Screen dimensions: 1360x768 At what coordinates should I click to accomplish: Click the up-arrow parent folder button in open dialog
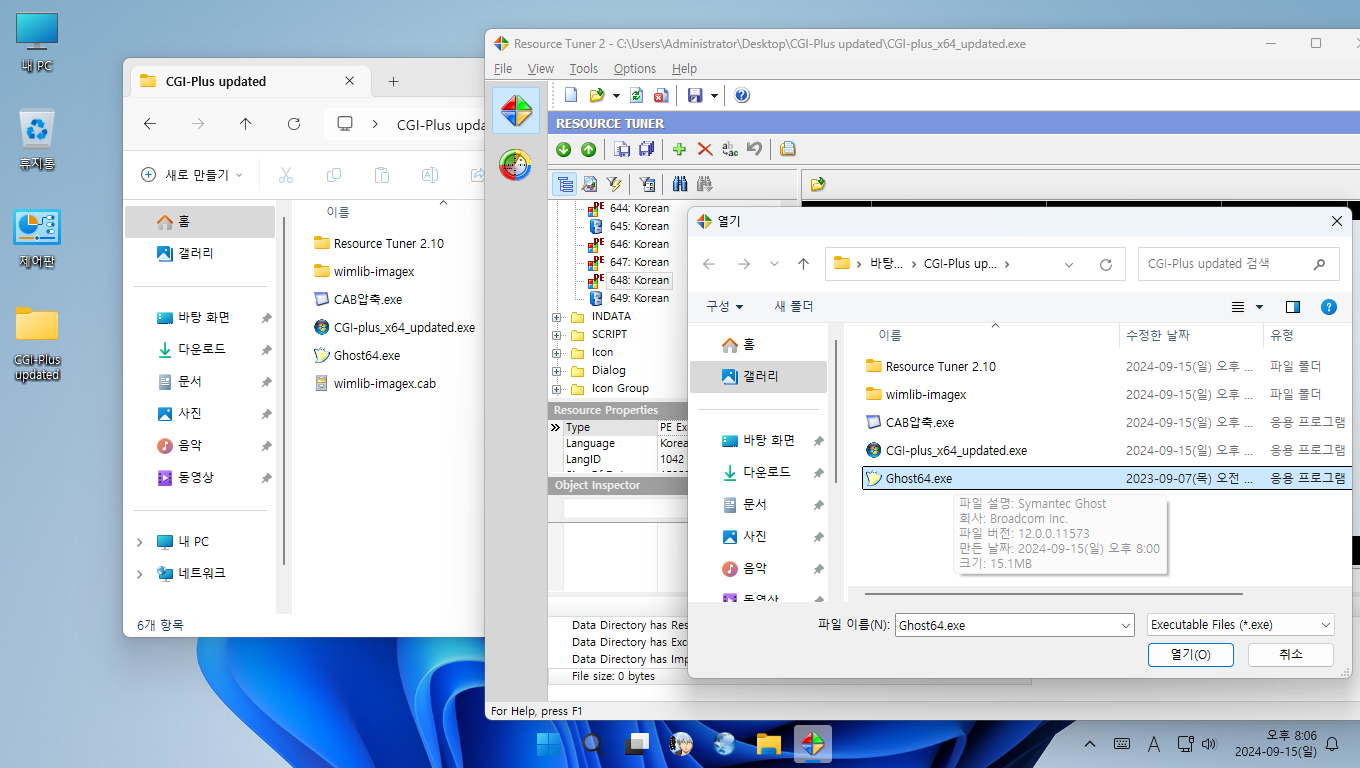pyautogui.click(x=803, y=264)
